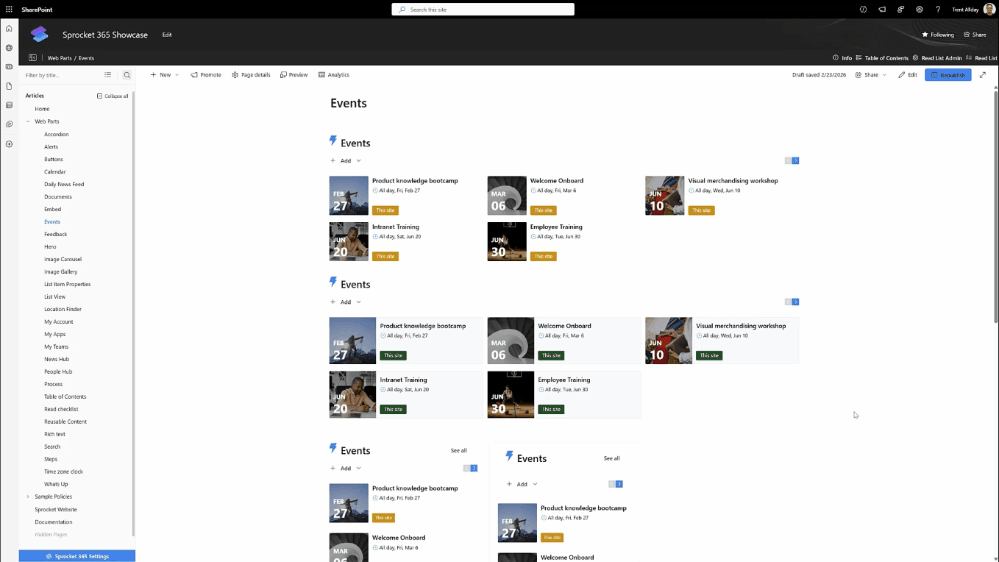Open the files page icon in the left rail
The height and width of the screenshot is (562, 999).
(x=9, y=86)
